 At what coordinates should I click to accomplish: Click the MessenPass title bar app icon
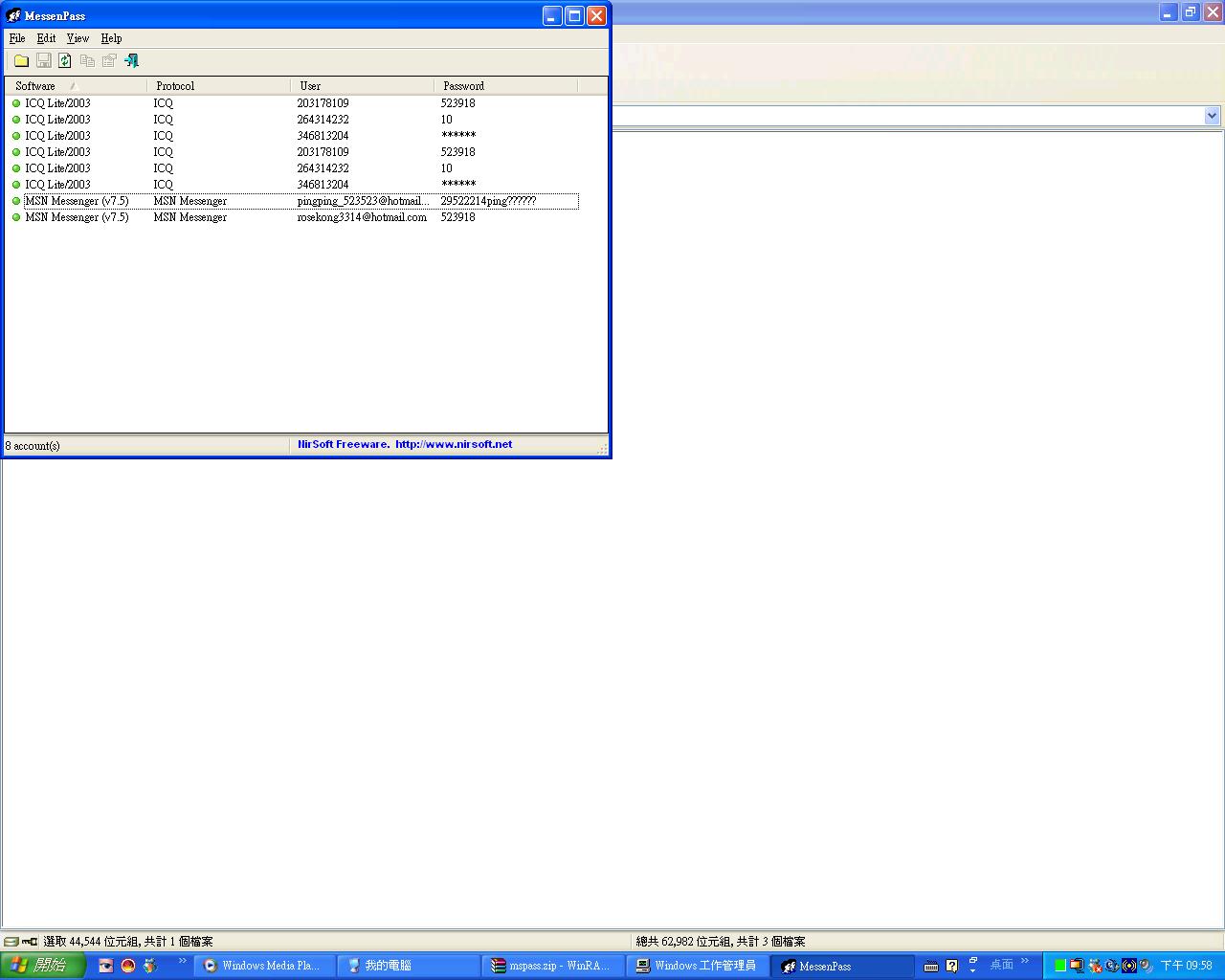13,15
